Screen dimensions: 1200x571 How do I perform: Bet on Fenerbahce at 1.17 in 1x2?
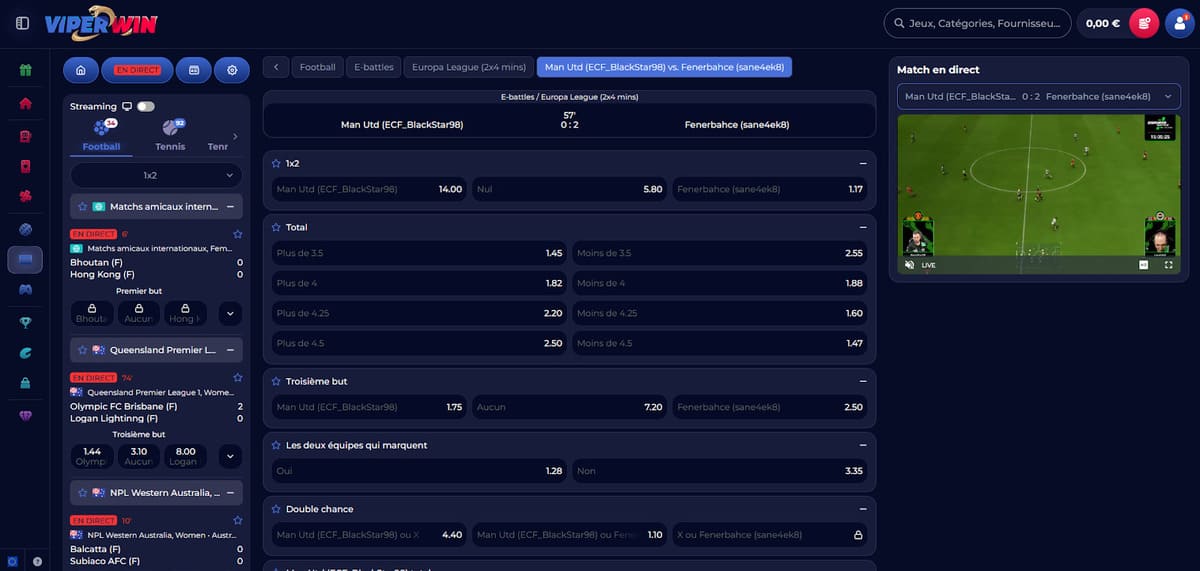point(769,189)
